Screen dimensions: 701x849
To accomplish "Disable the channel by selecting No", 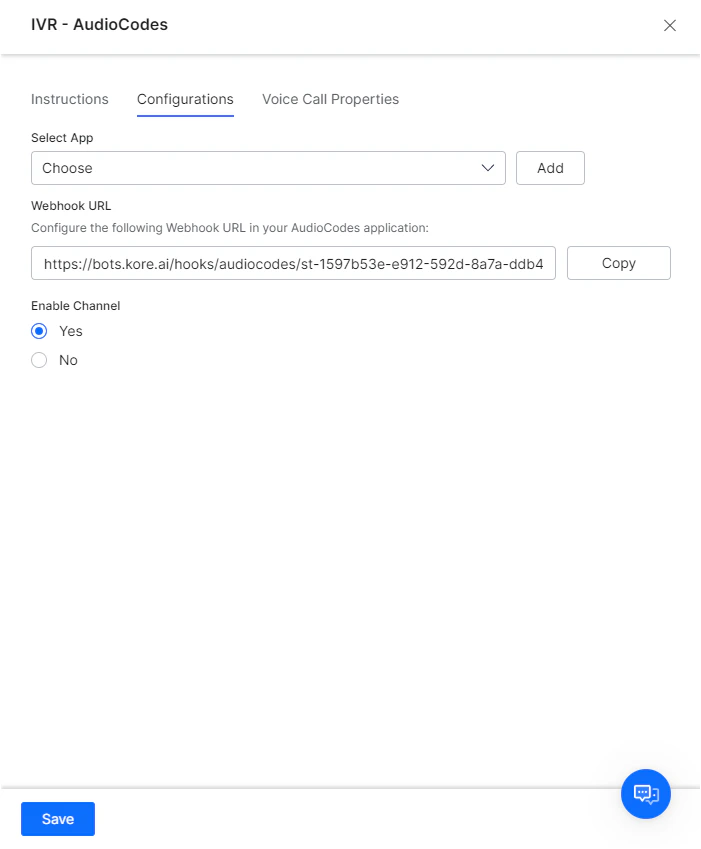I will 38,360.
